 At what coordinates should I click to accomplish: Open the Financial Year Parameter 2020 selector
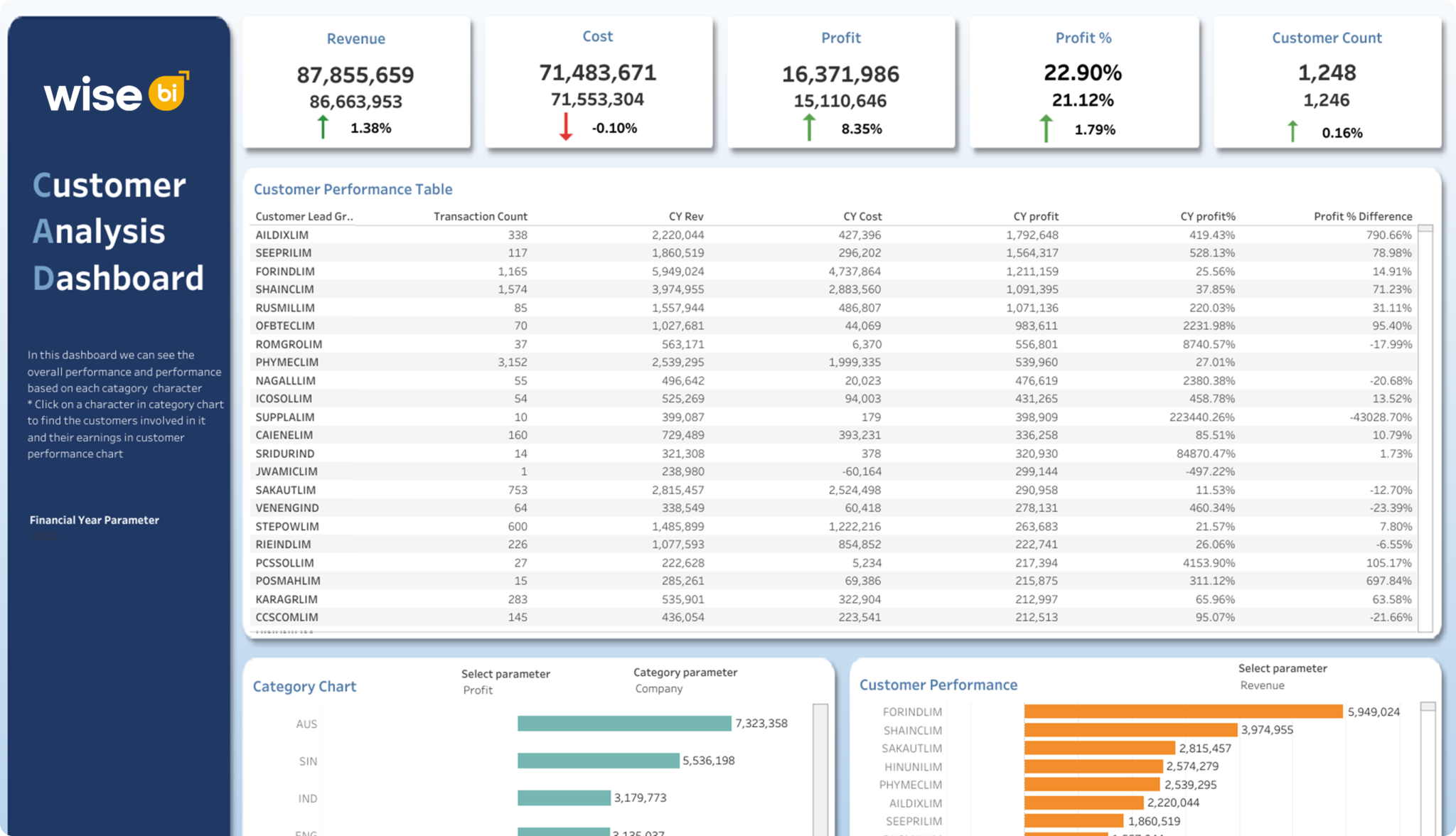(46, 537)
